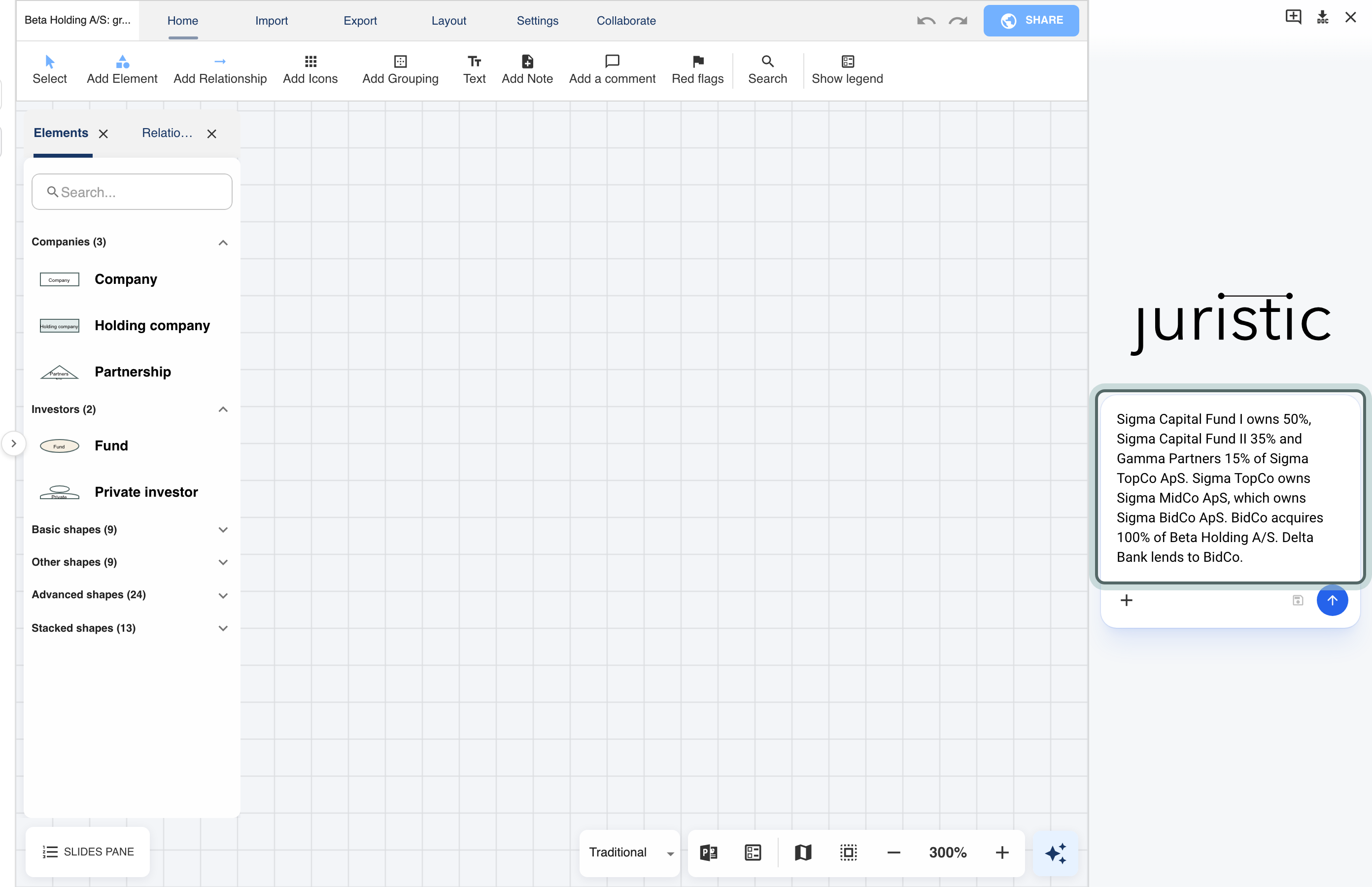Expand the Stacked shapes (13) section
This screenshot has width=1372, height=887.
pyautogui.click(x=223, y=628)
